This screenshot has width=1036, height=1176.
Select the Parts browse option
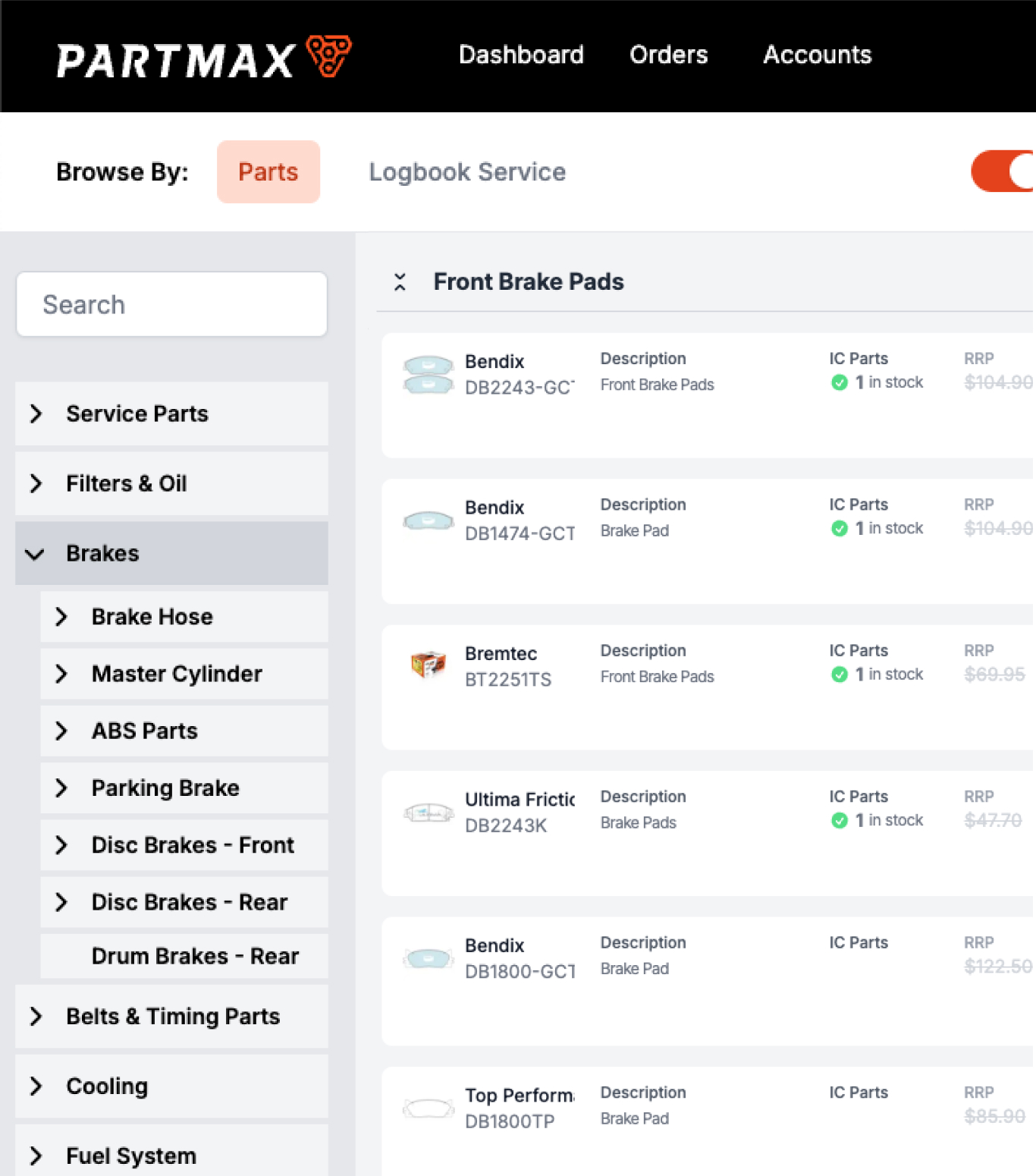tap(268, 171)
